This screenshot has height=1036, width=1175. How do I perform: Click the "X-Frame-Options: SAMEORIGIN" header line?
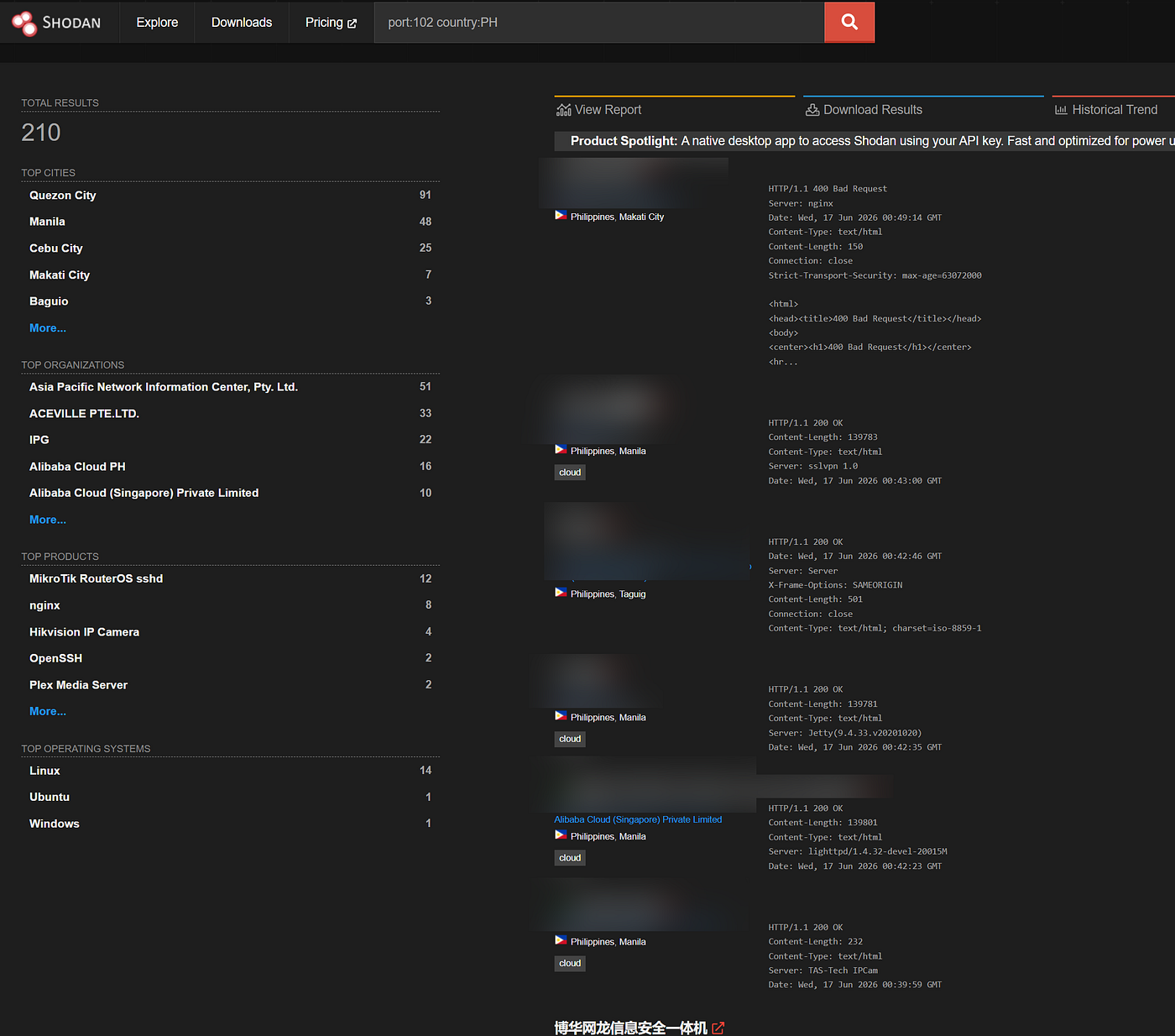coord(835,585)
